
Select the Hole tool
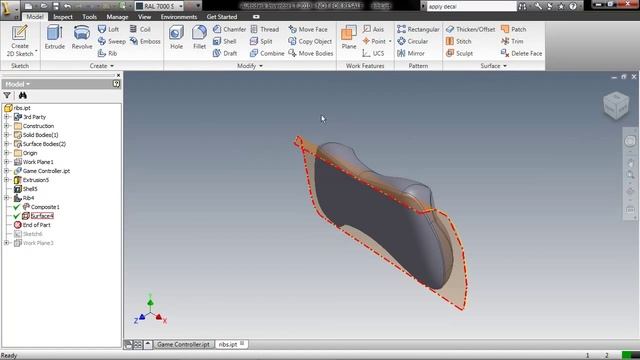[176, 37]
